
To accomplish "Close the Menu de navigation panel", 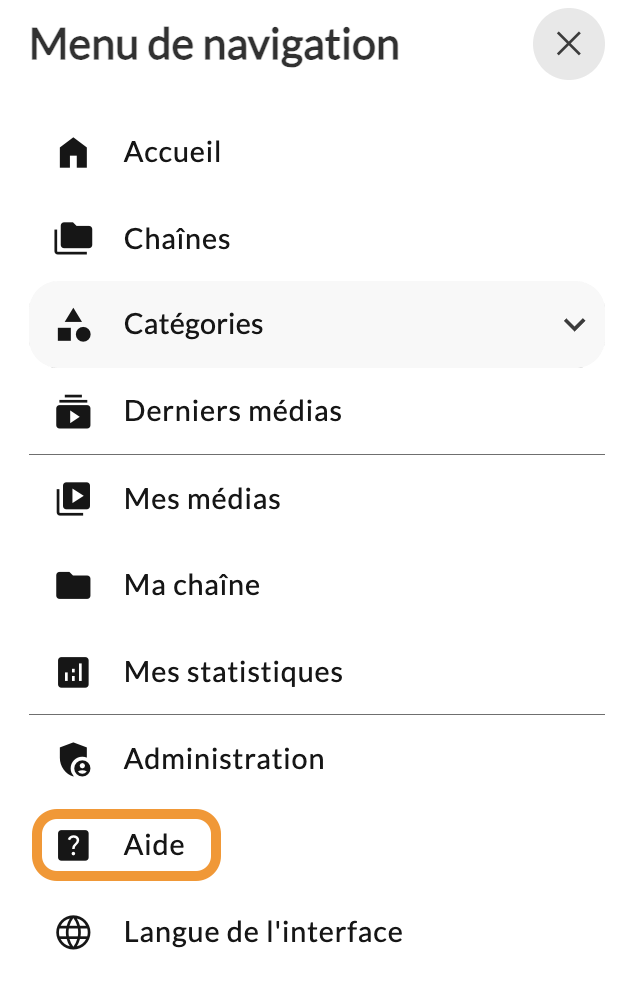I will [569, 44].
